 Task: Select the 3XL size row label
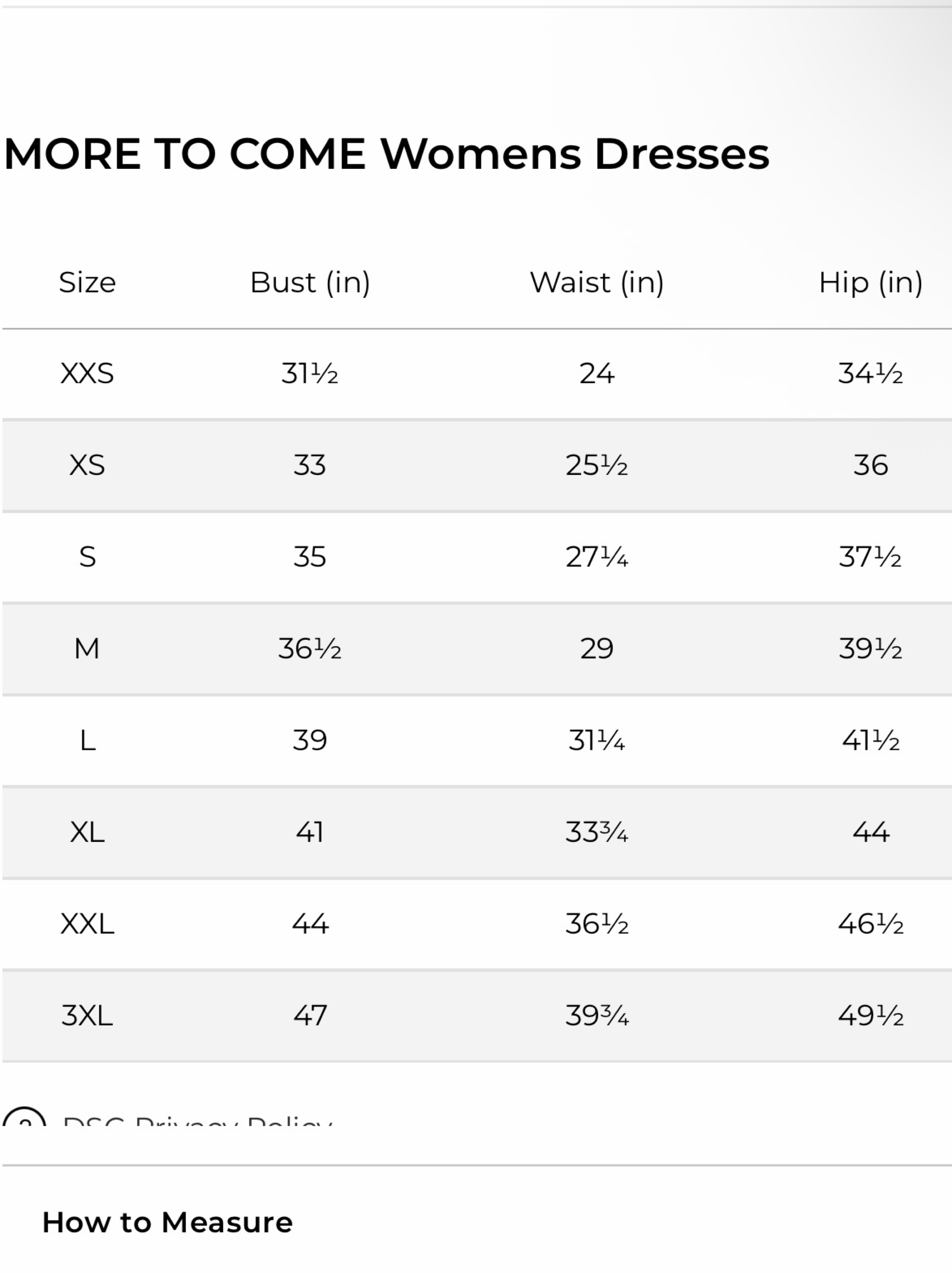pos(87,1015)
